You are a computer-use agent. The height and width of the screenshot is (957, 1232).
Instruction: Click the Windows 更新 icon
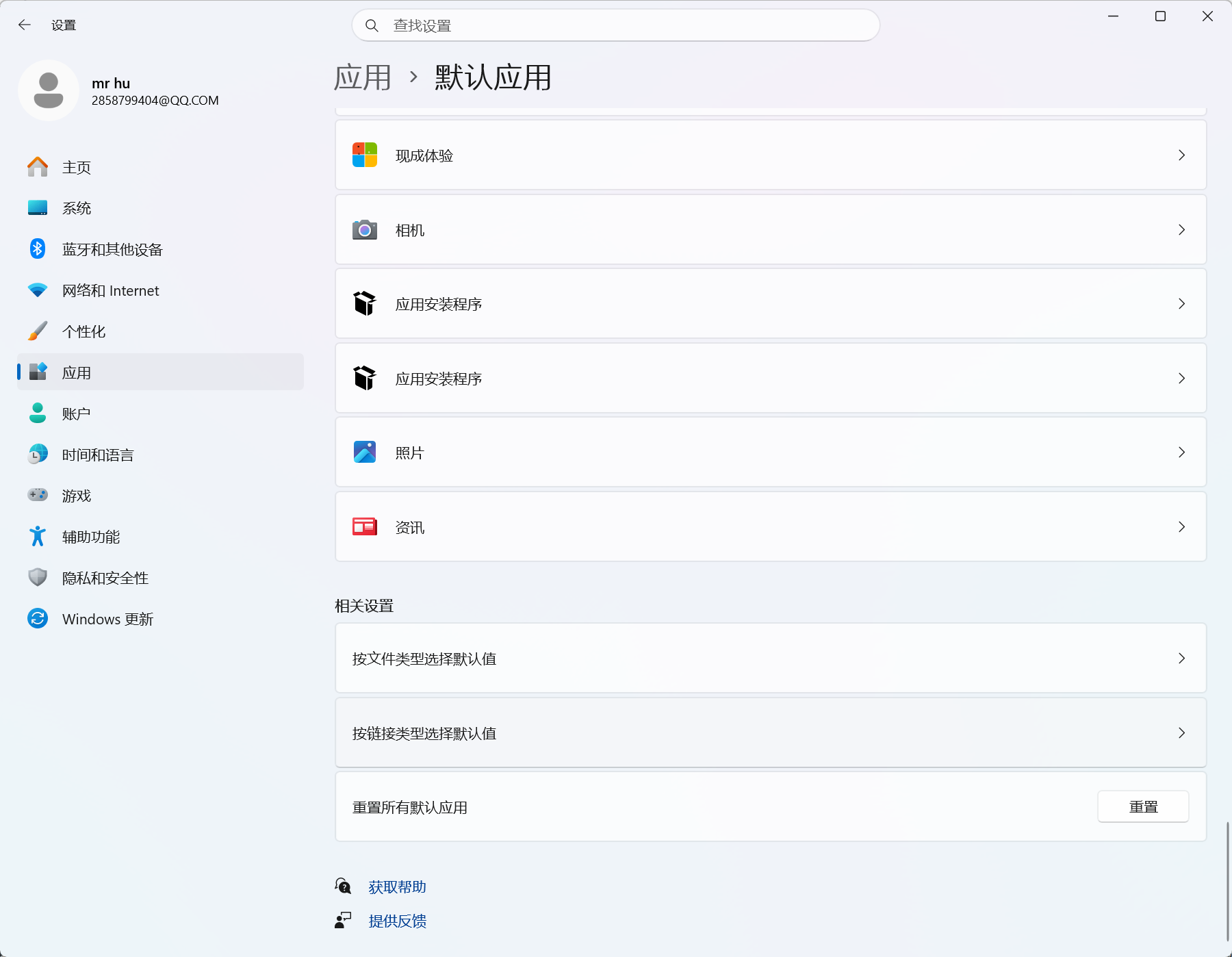click(x=38, y=619)
